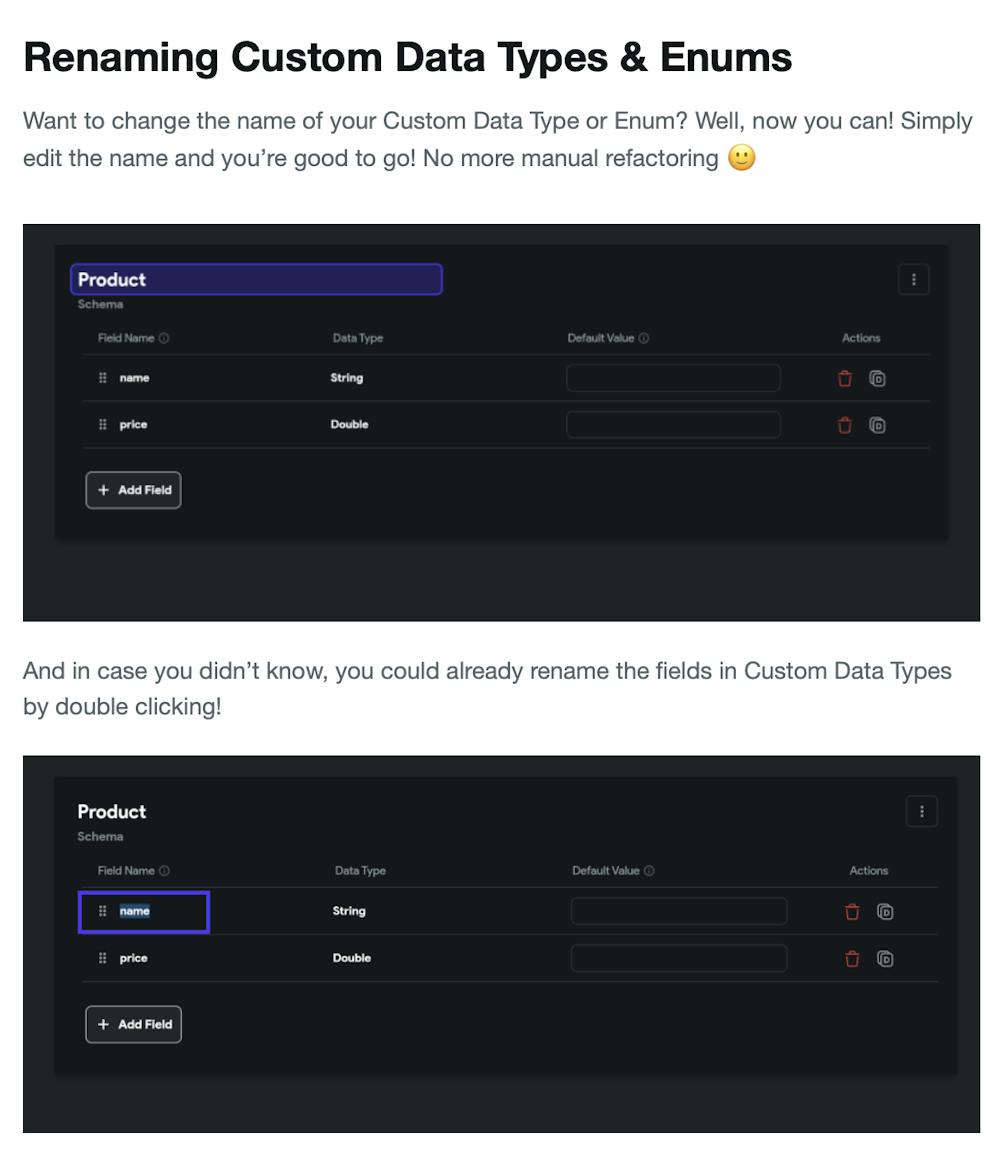Duplicate the highlighted "name" field in lower schema

(885, 911)
